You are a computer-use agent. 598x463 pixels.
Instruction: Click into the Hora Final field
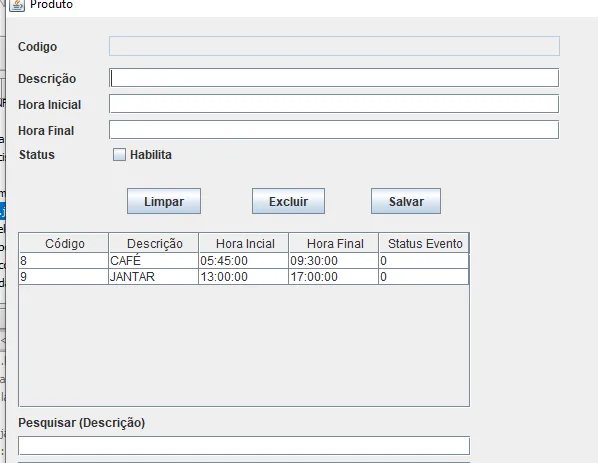point(334,130)
